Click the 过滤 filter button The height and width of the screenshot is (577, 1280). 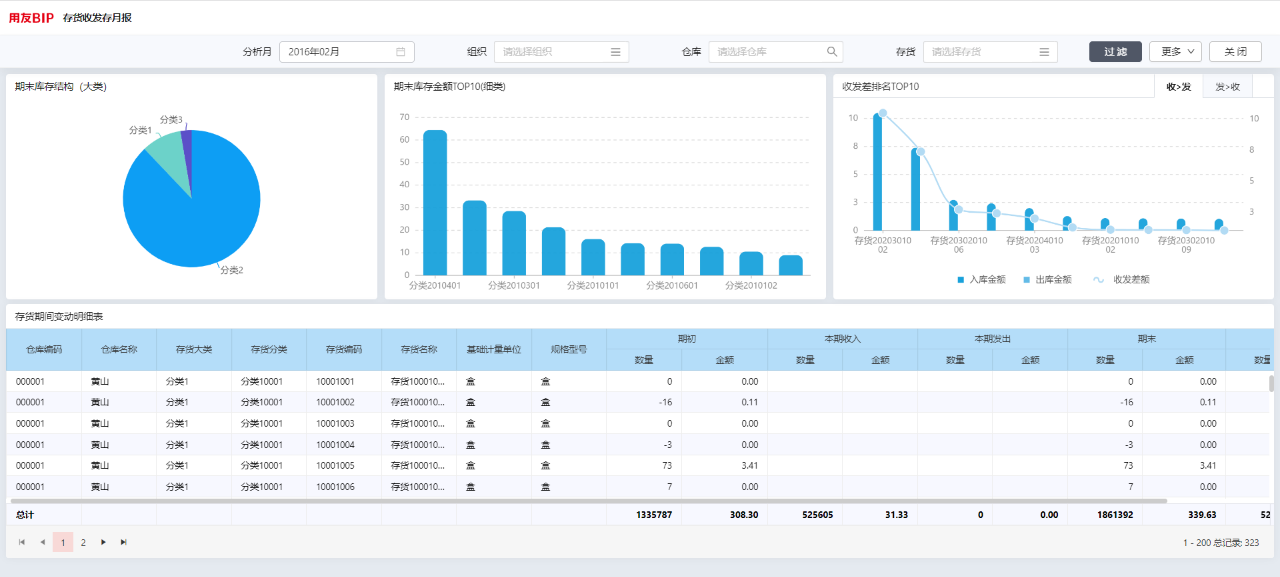[x=1115, y=52]
